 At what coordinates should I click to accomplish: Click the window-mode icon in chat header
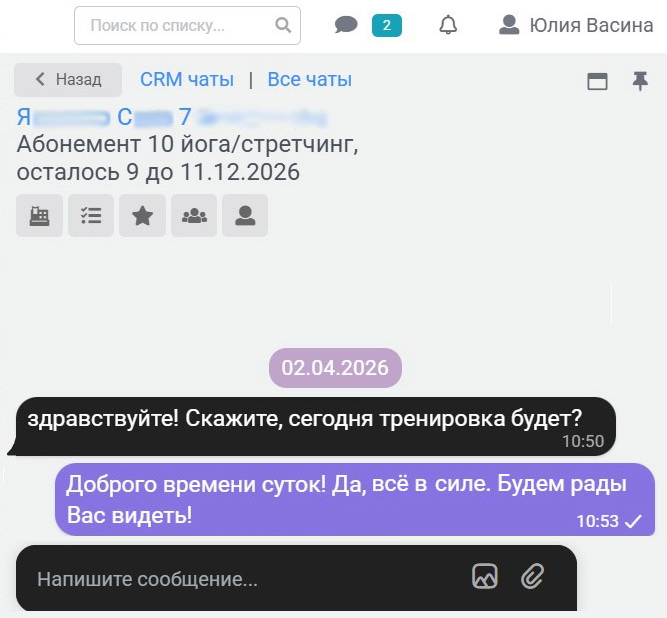tap(597, 81)
